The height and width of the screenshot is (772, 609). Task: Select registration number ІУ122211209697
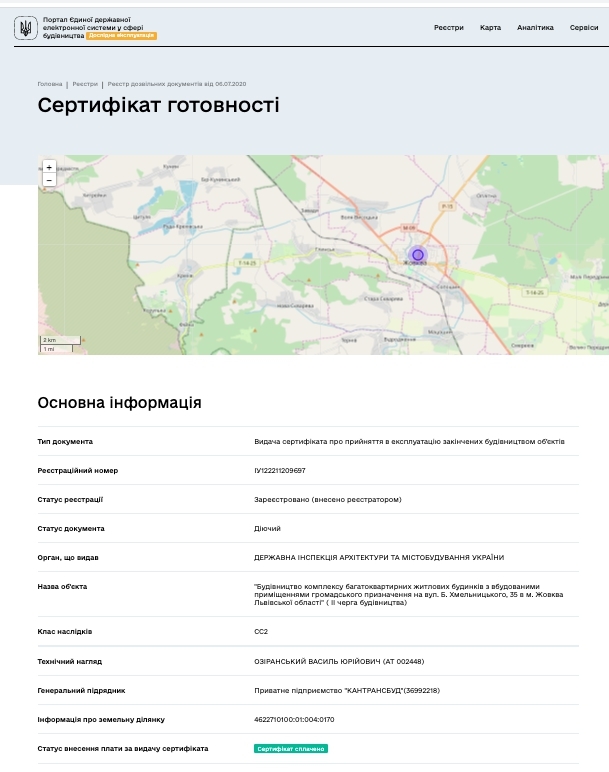pos(280,471)
